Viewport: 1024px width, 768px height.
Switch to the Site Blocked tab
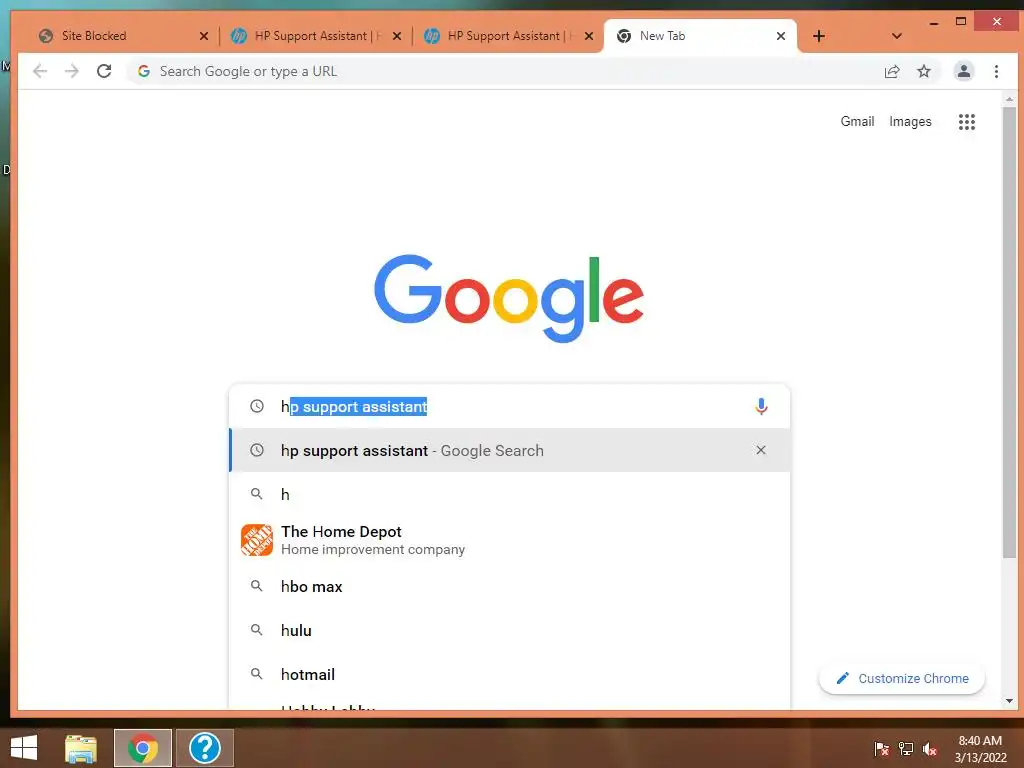pos(118,36)
